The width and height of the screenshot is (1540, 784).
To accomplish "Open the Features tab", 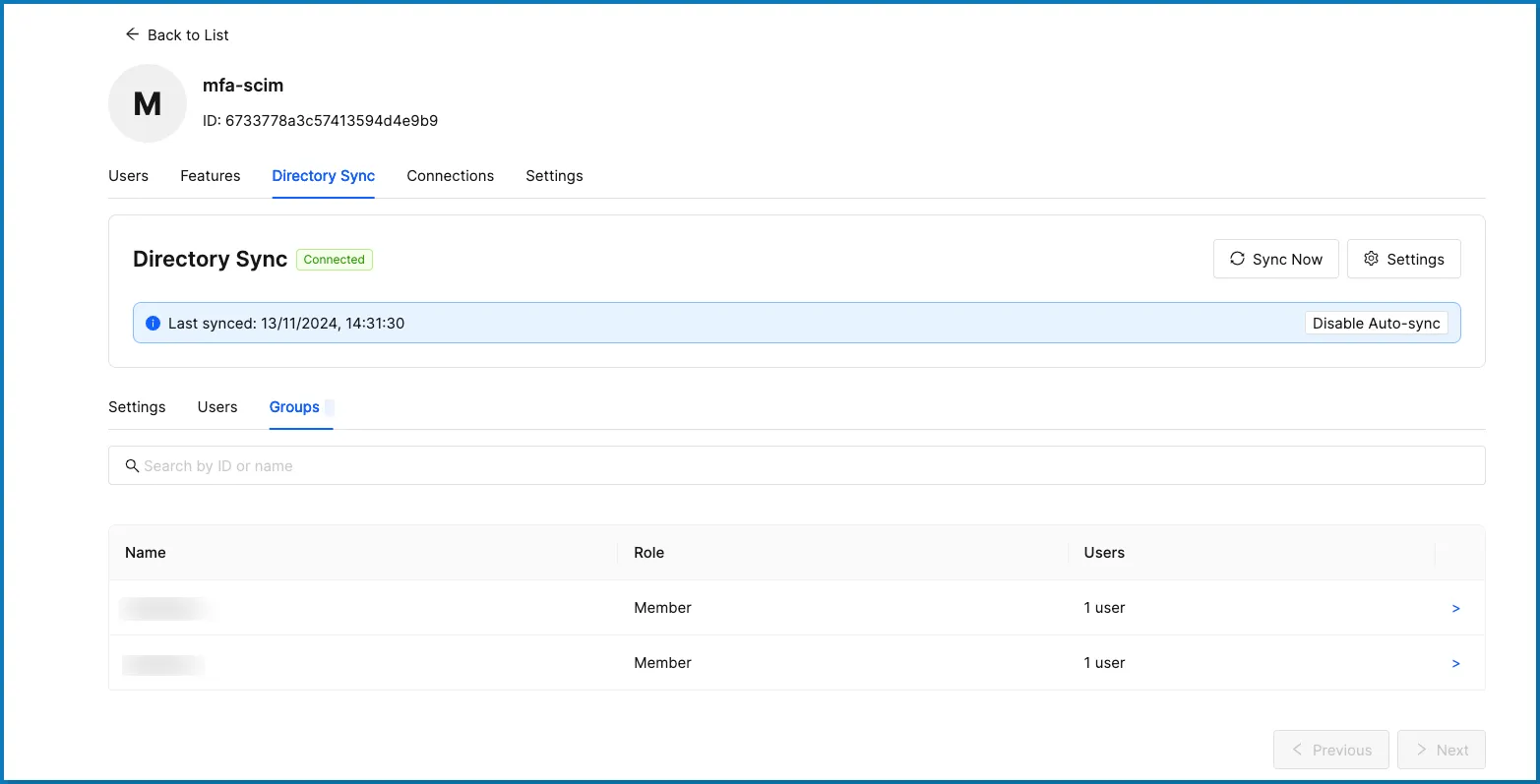I will pos(210,175).
